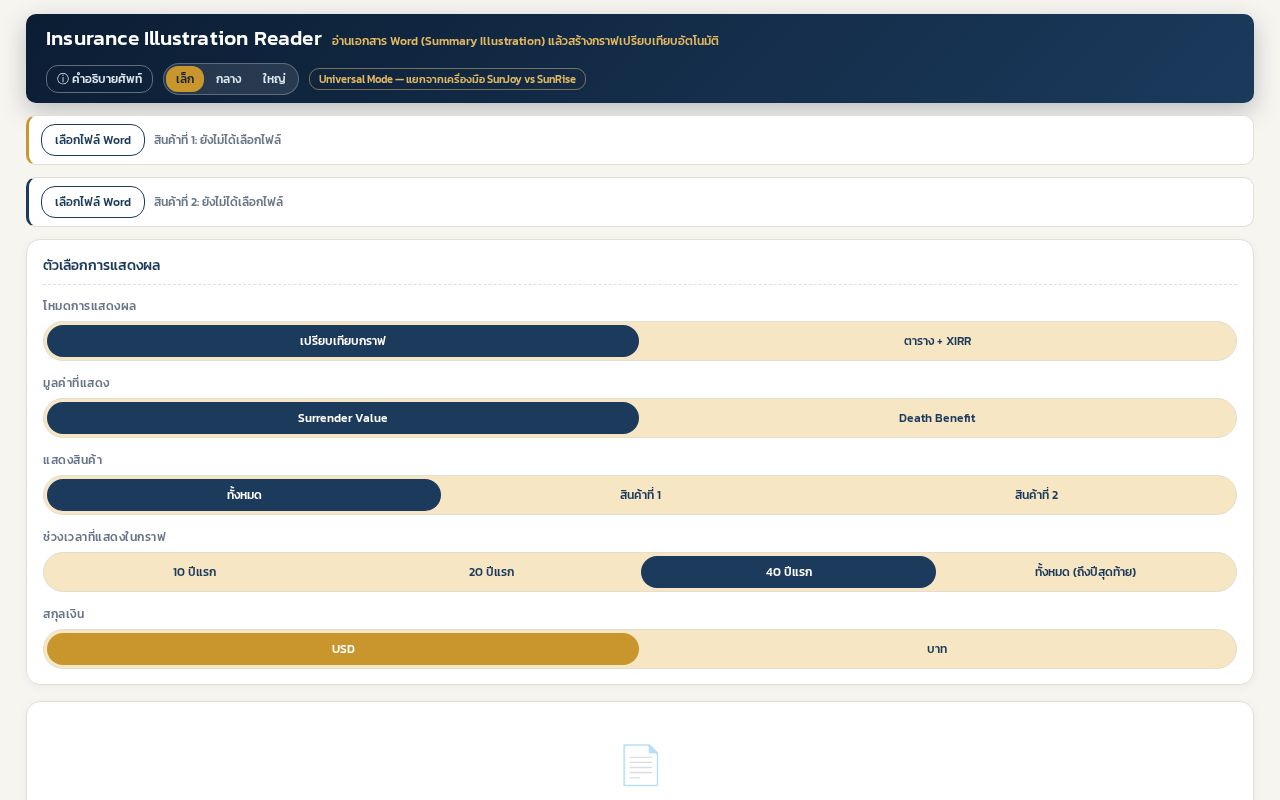Set font size to ใหญ่
The width and height of the screenshot is (1280, 800).
(x=274, y=79)
